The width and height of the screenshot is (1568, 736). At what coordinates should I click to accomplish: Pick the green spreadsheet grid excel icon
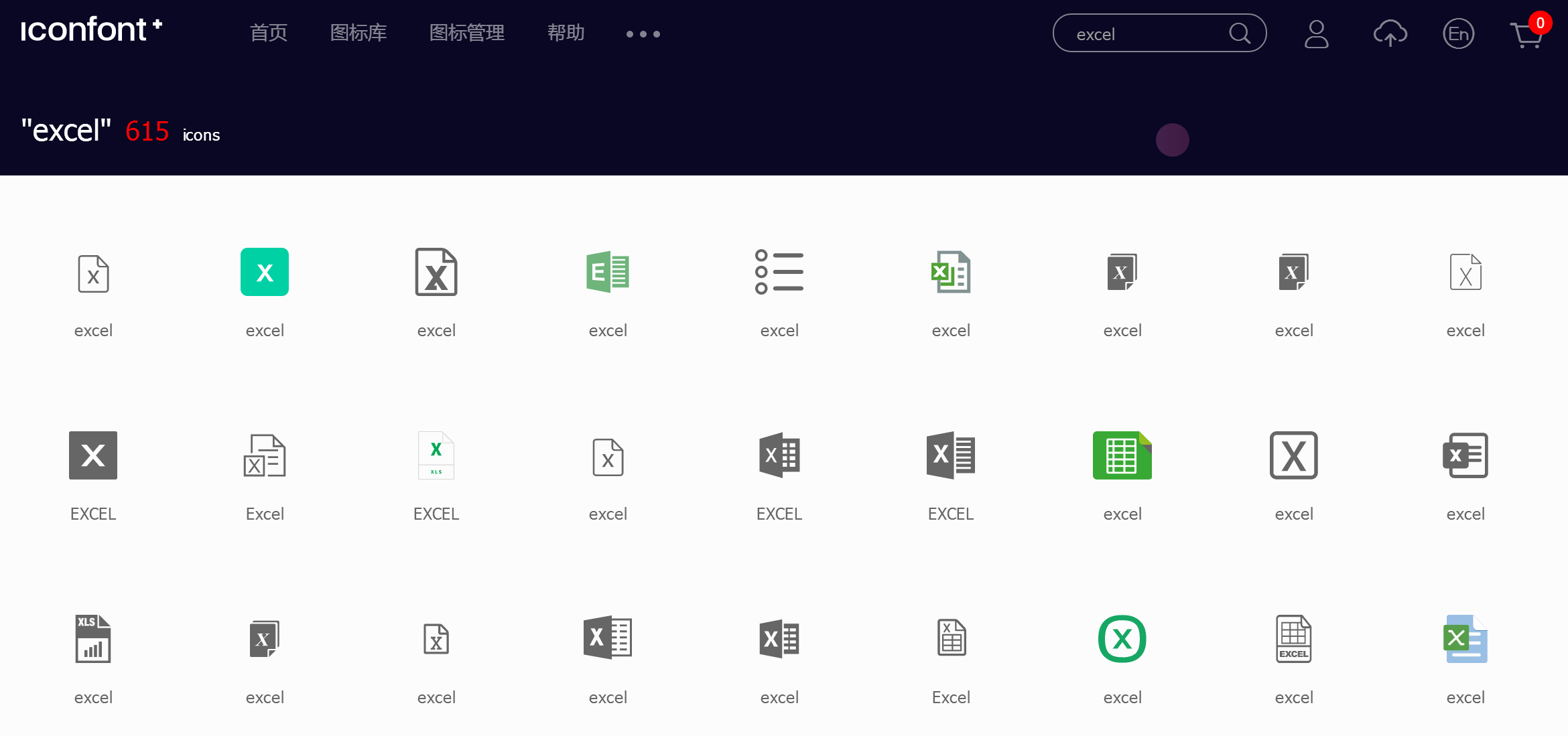[1122, 455]
